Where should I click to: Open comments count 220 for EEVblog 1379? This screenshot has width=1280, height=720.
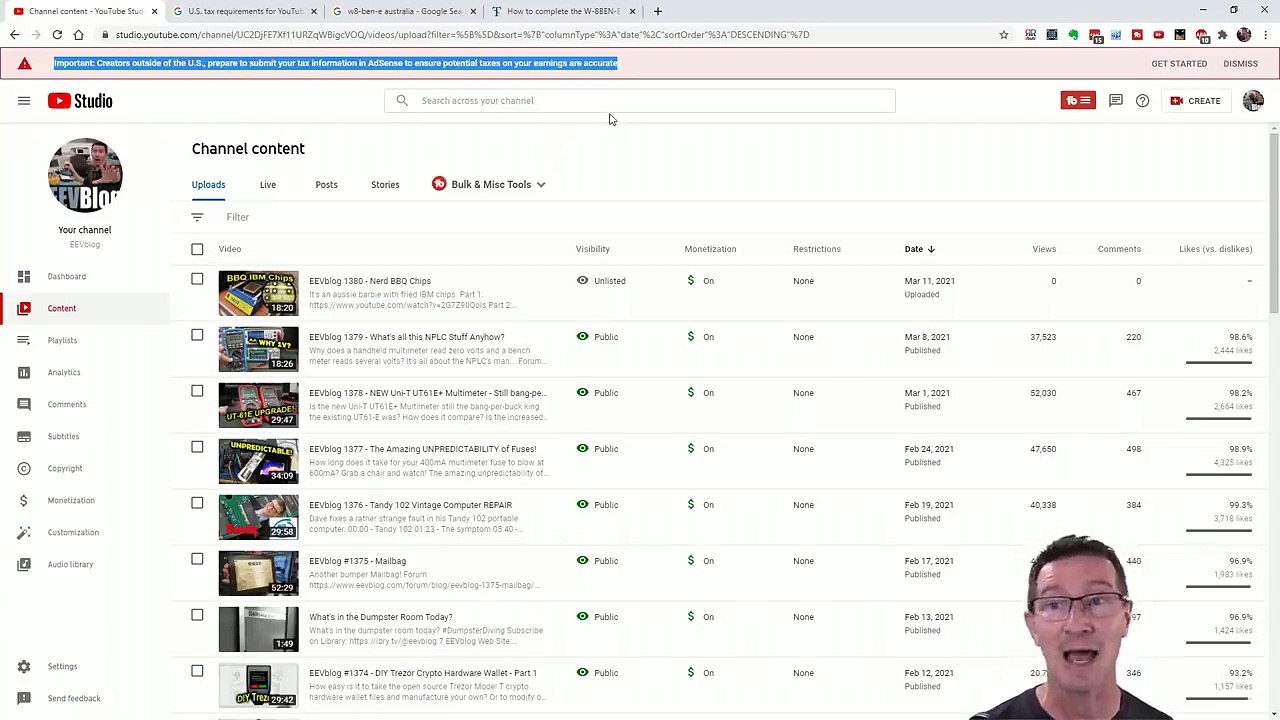click(x=1133, y=337)
